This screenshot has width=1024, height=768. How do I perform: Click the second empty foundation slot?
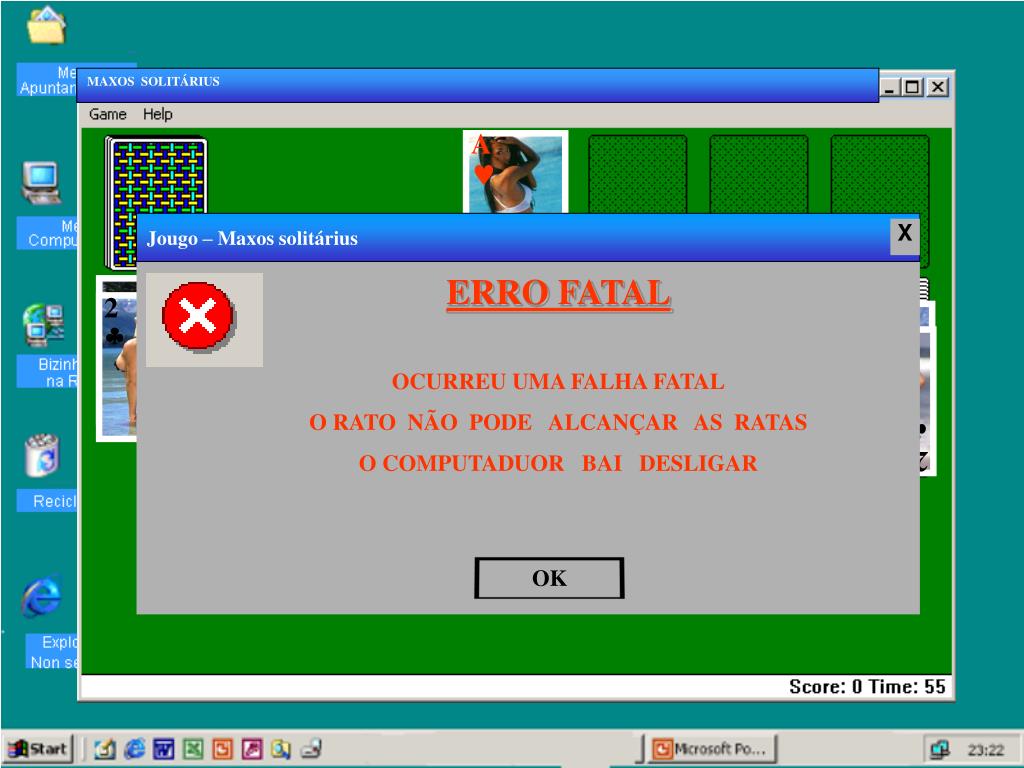pos(758,174)
